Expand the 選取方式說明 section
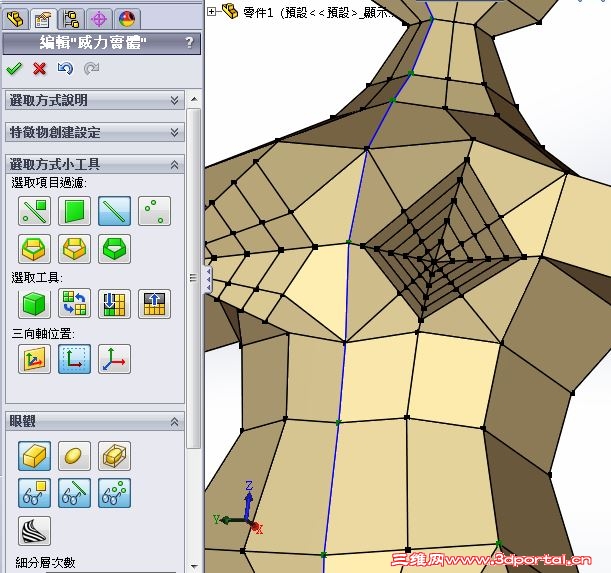 pyautogui.click(x=95, y=101)
